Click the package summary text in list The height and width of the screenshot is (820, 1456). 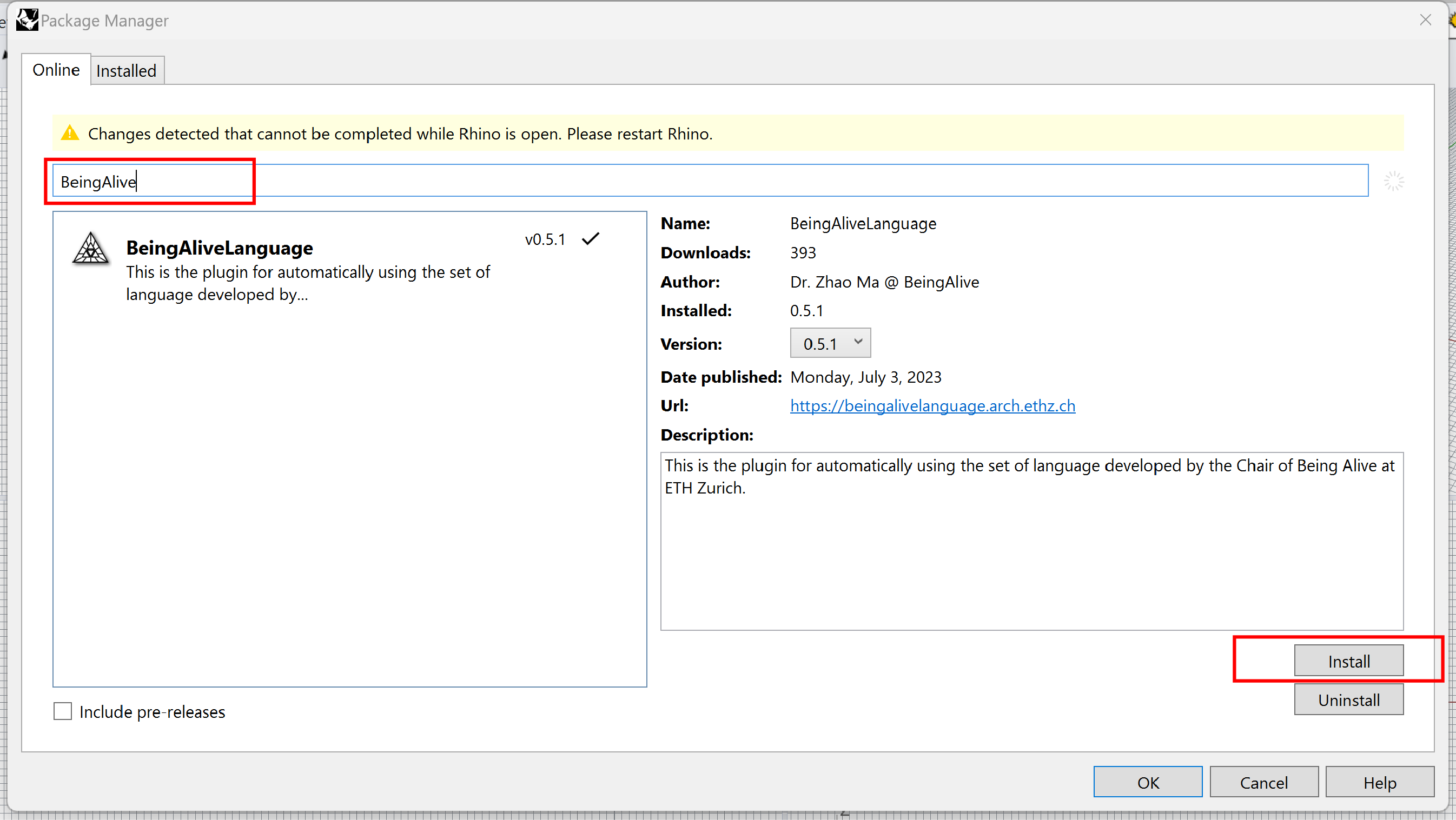click(x=308, y=283)
